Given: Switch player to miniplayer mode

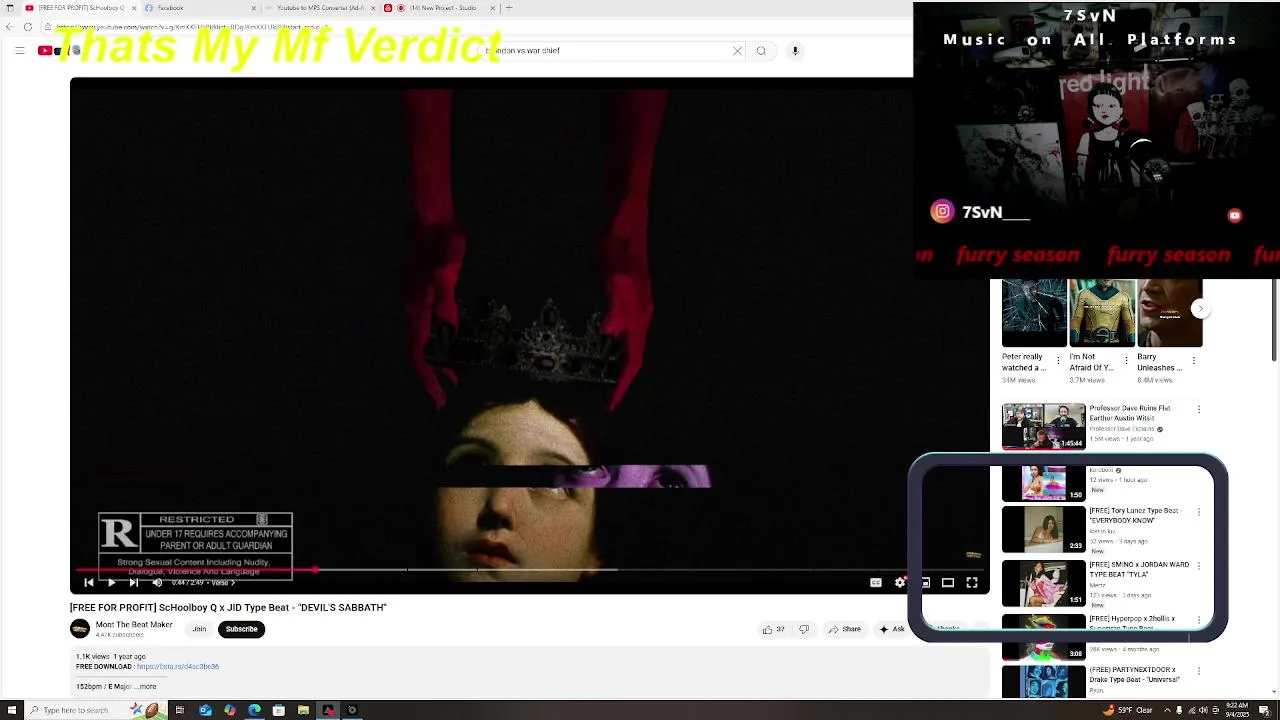Looking at the screenshot, I should 925,582.
